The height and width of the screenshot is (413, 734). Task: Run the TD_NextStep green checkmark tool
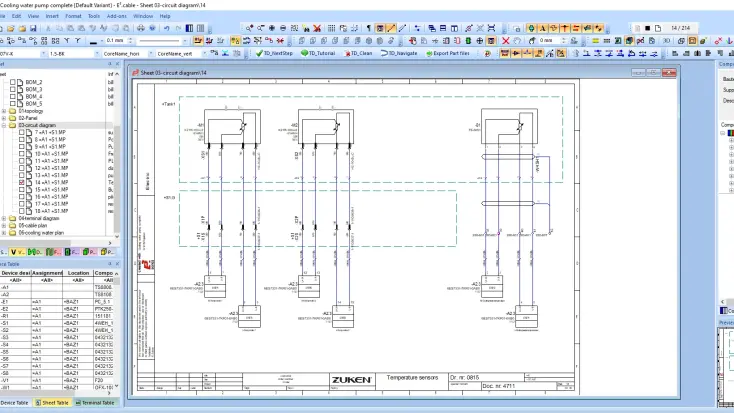(274, 52)
